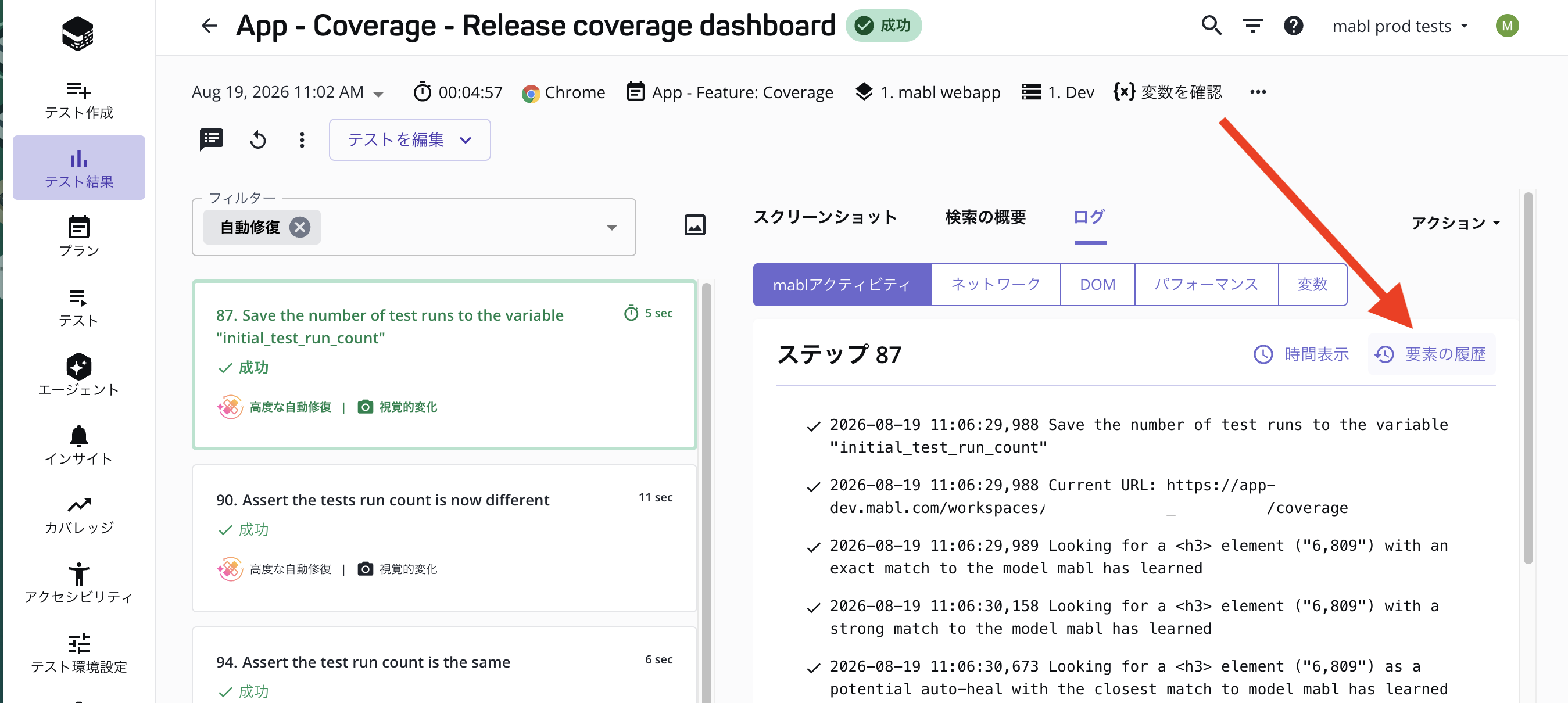Go back with the left arrow
The image size is (1568, 703).
pos(209,26)
